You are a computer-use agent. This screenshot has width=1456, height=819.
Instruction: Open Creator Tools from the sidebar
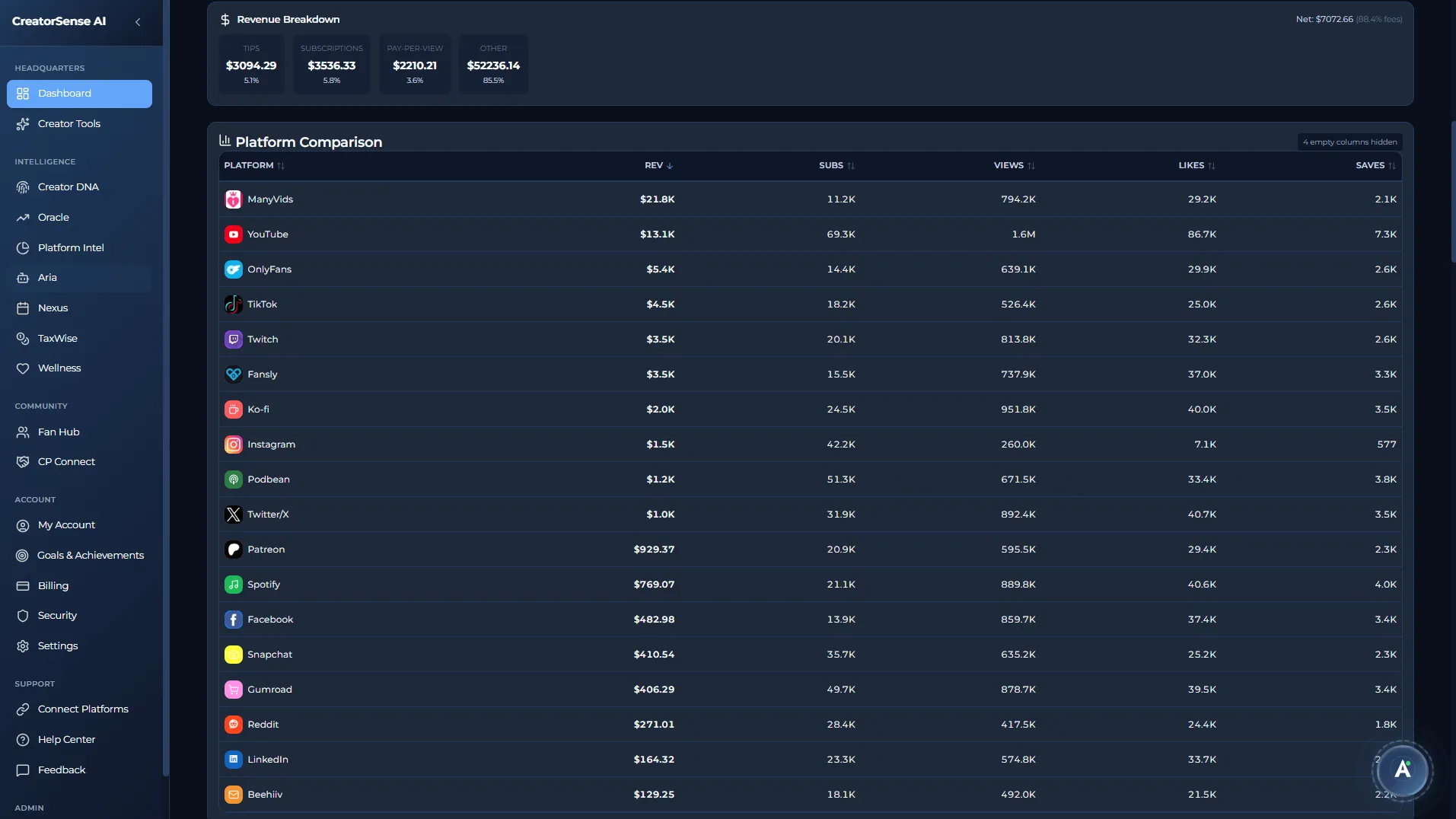point(68,123)
